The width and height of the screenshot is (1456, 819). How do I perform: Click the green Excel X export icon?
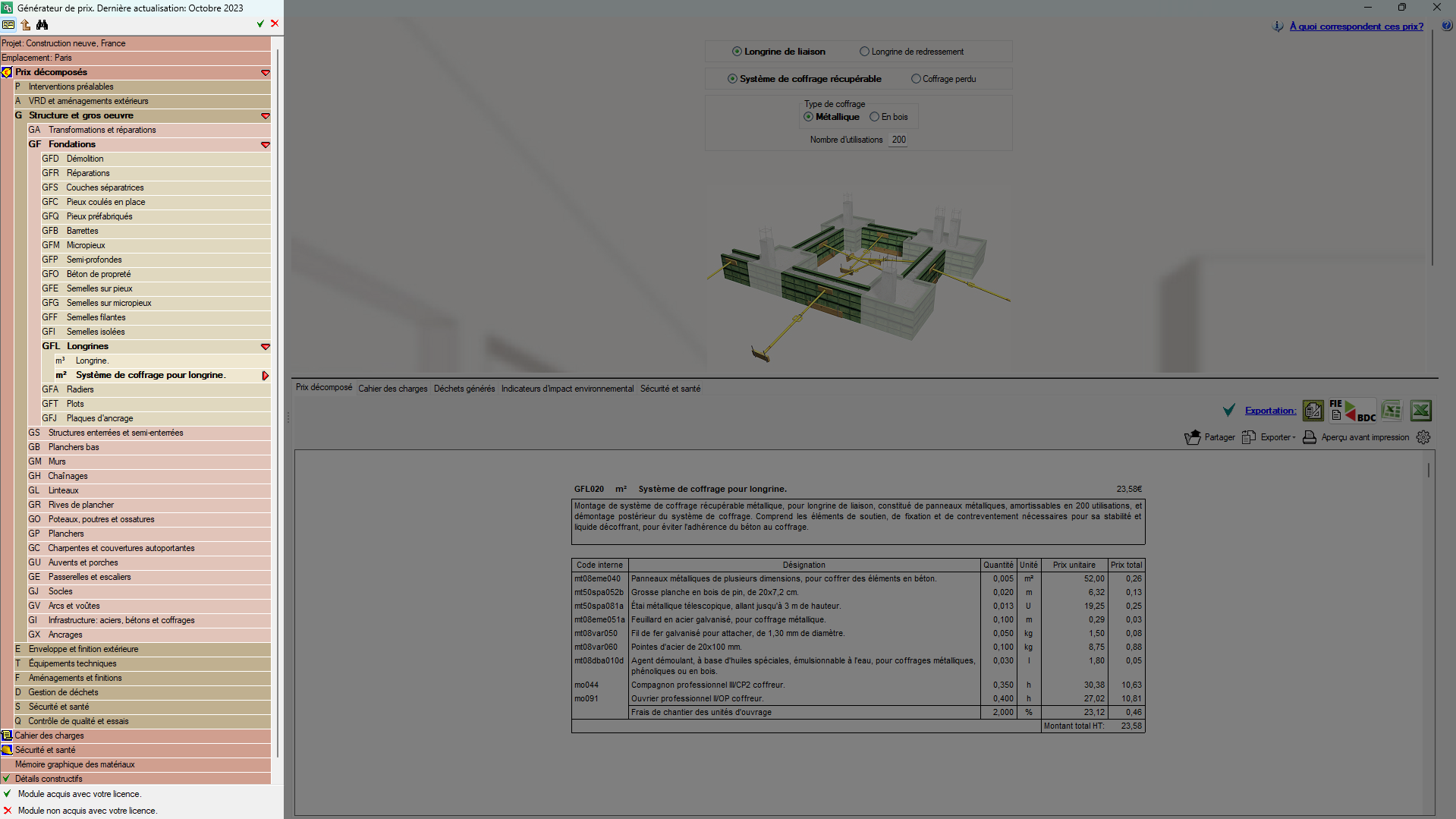click(x=1421, y=411)
